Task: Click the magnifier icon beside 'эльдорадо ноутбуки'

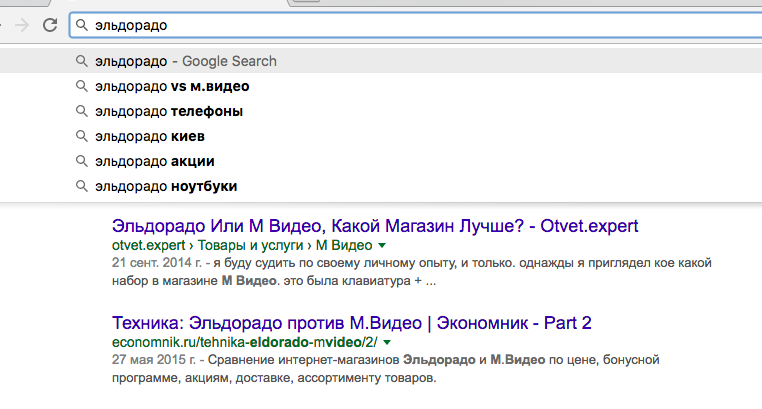Action: [82, 186]
